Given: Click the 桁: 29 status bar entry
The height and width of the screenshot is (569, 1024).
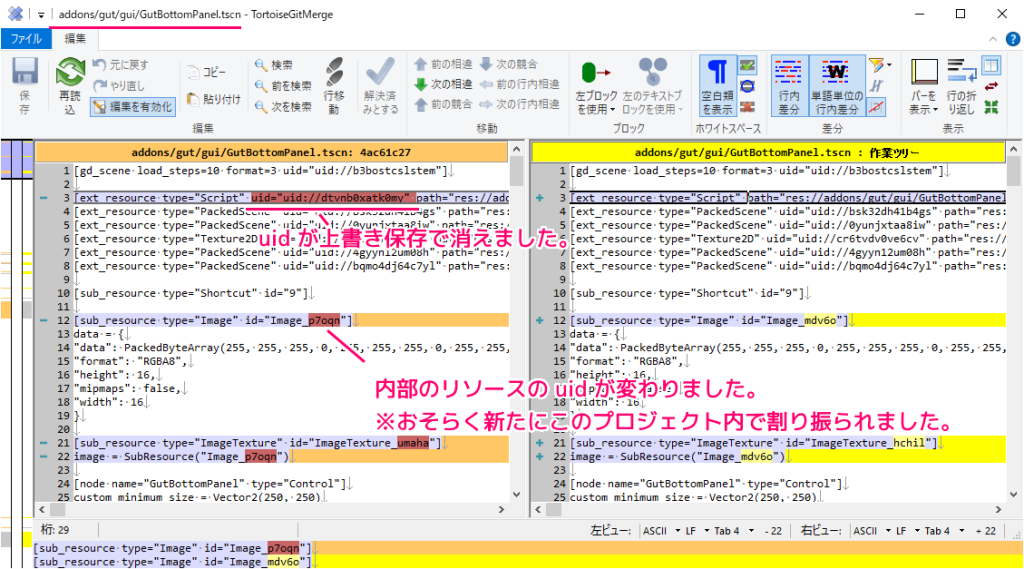Looking at the screenshot, I should point(56,530).
